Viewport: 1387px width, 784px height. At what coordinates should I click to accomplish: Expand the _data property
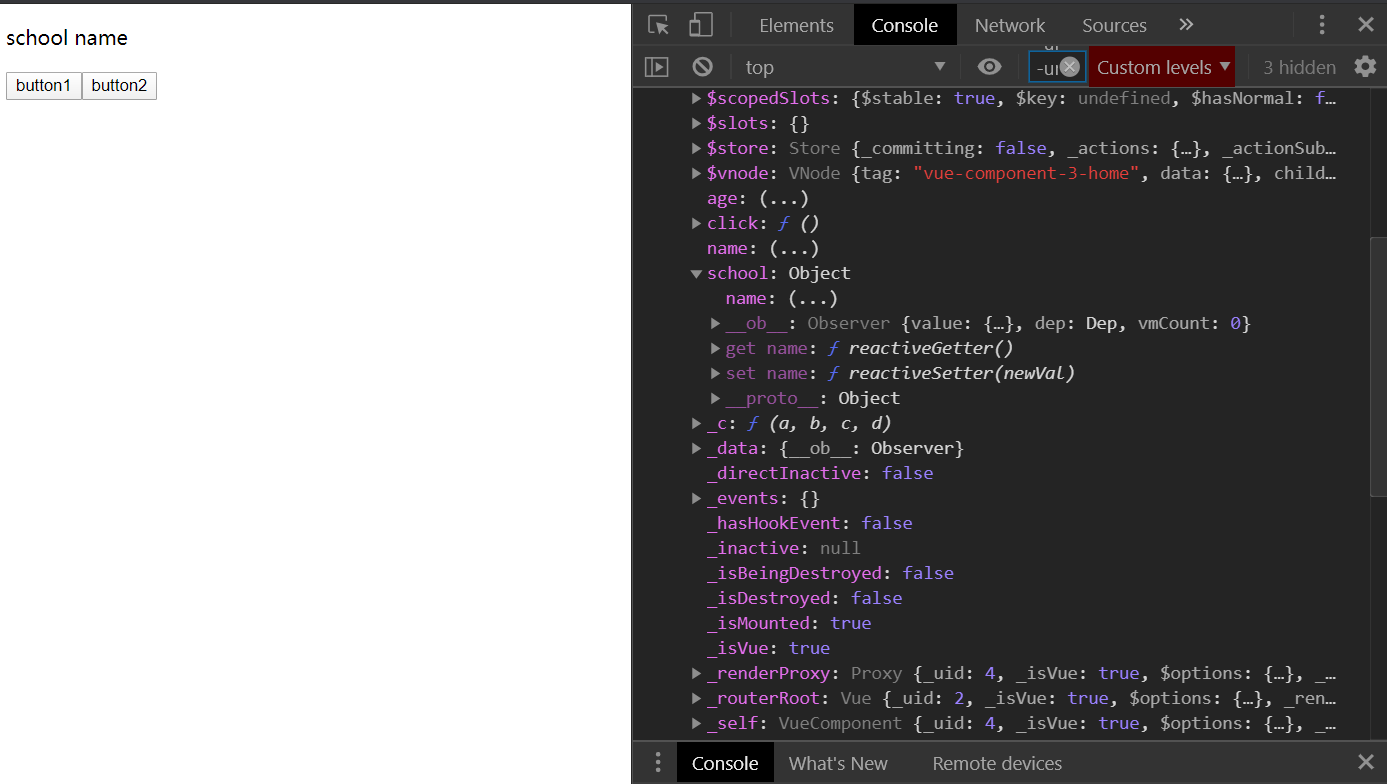pos(697,448)
